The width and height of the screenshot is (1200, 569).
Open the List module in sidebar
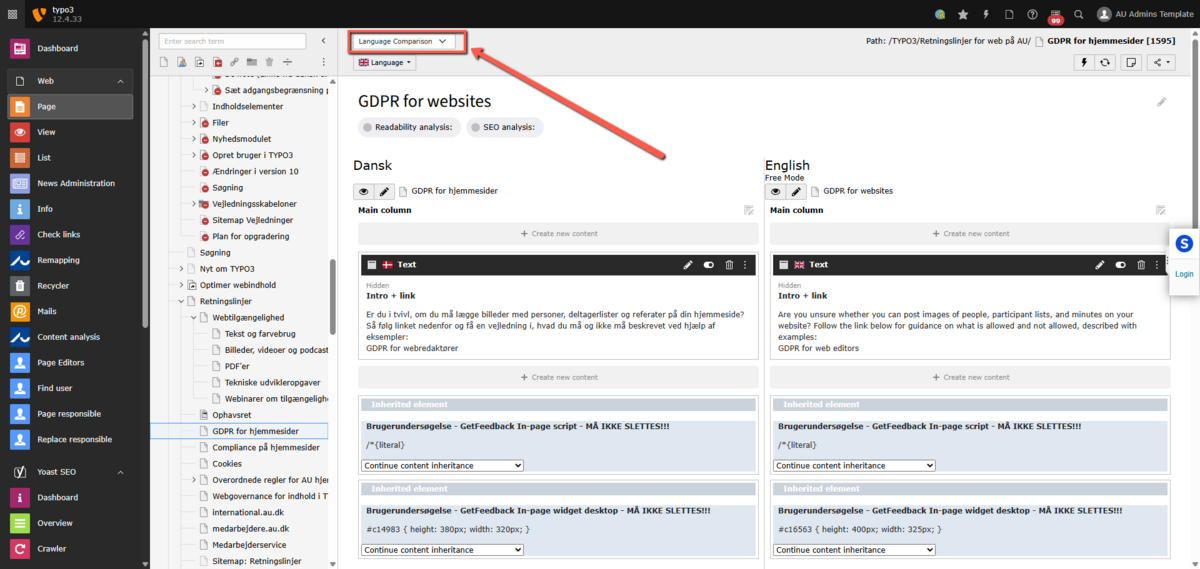44,158
